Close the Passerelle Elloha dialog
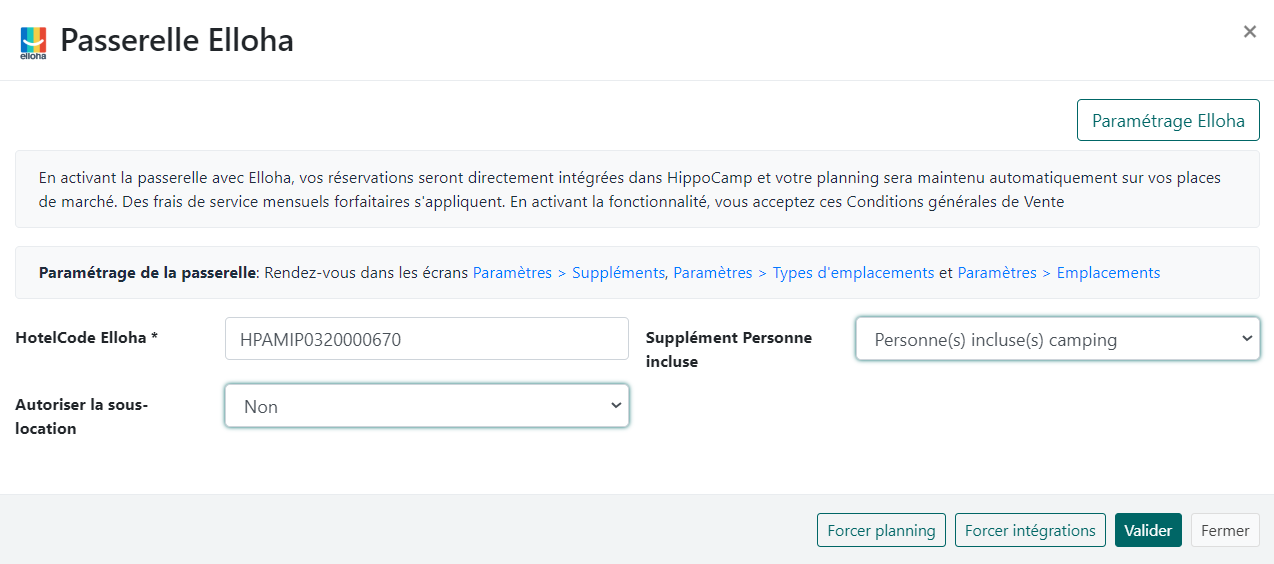Viewport: 1274px width, 564px height. click(x=1249, y=32)
